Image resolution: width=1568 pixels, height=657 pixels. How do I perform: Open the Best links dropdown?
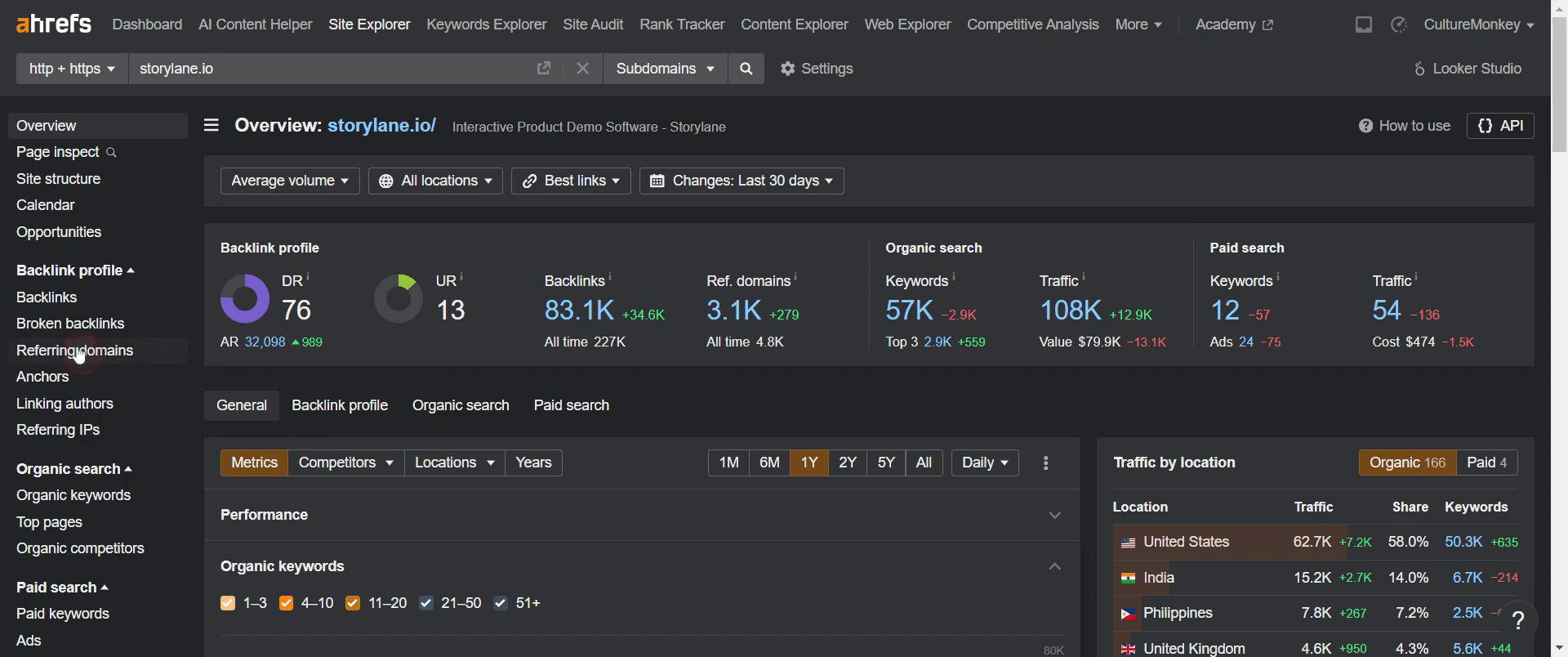click(571, 181)
